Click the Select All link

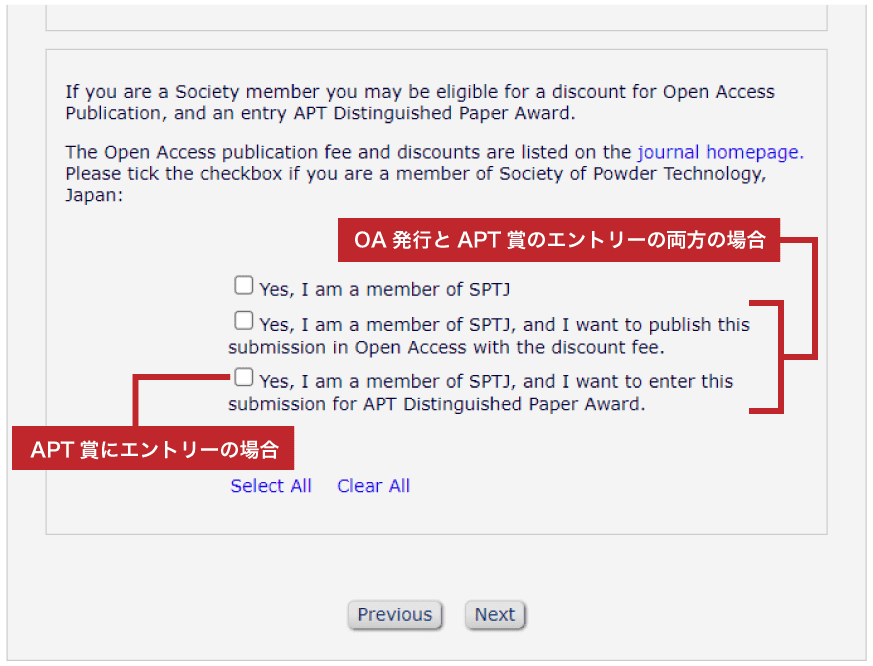tap(271, 486)
